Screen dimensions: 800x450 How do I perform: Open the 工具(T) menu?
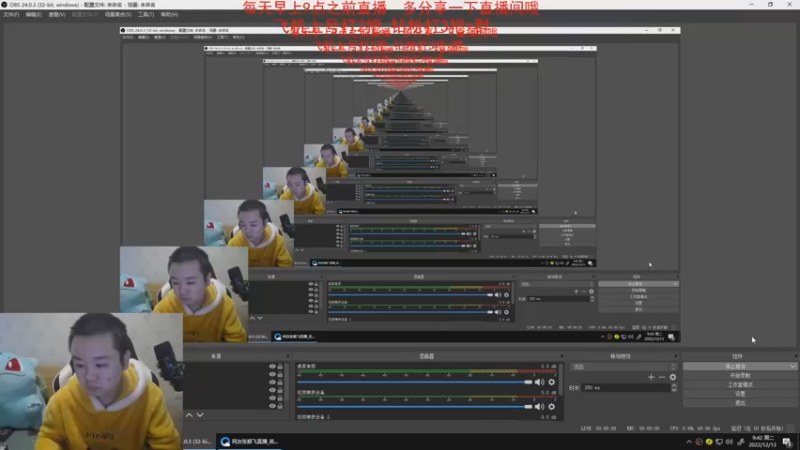[146, 15]
